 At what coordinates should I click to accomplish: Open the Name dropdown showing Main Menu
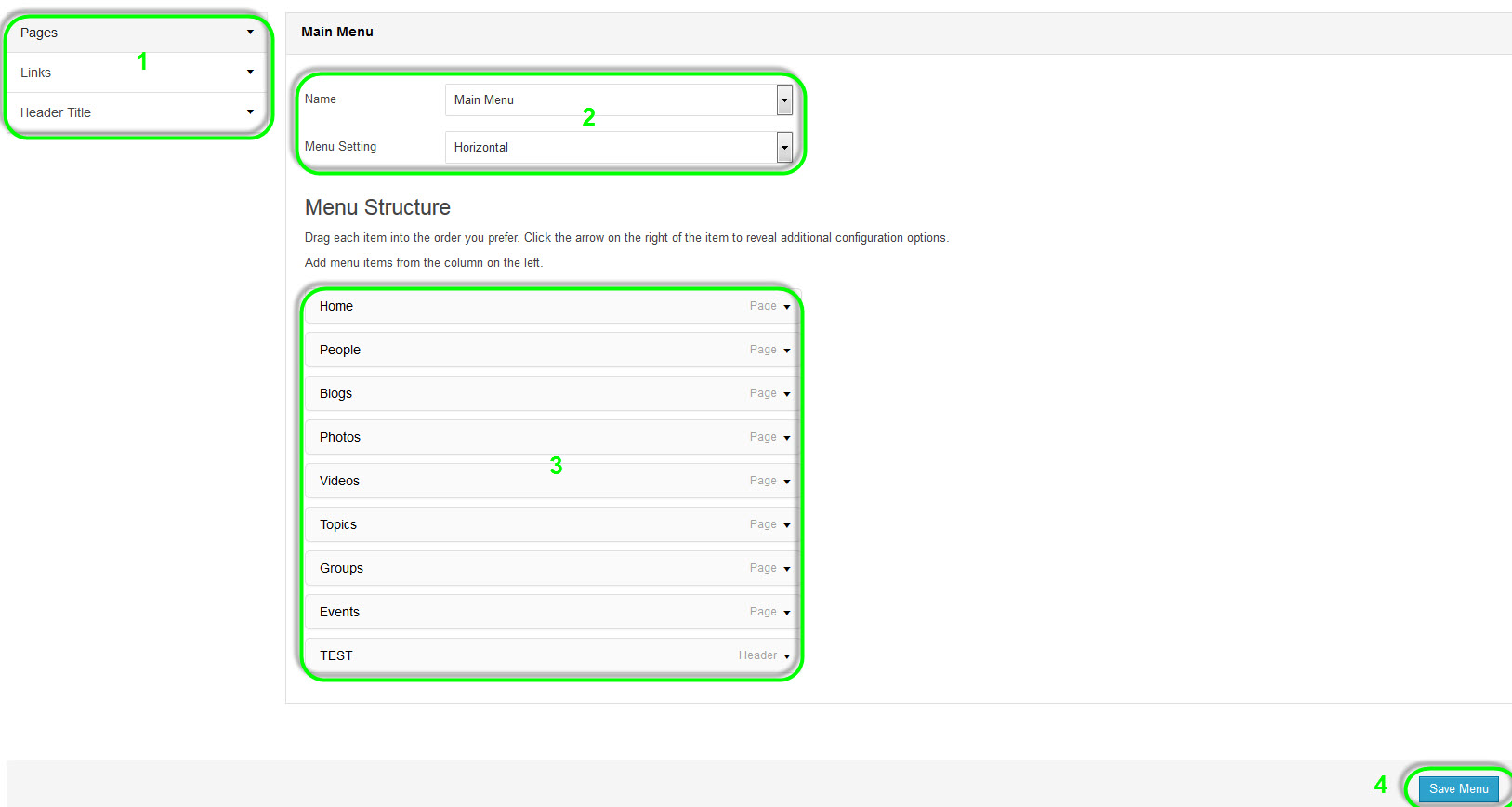[784, 100]
